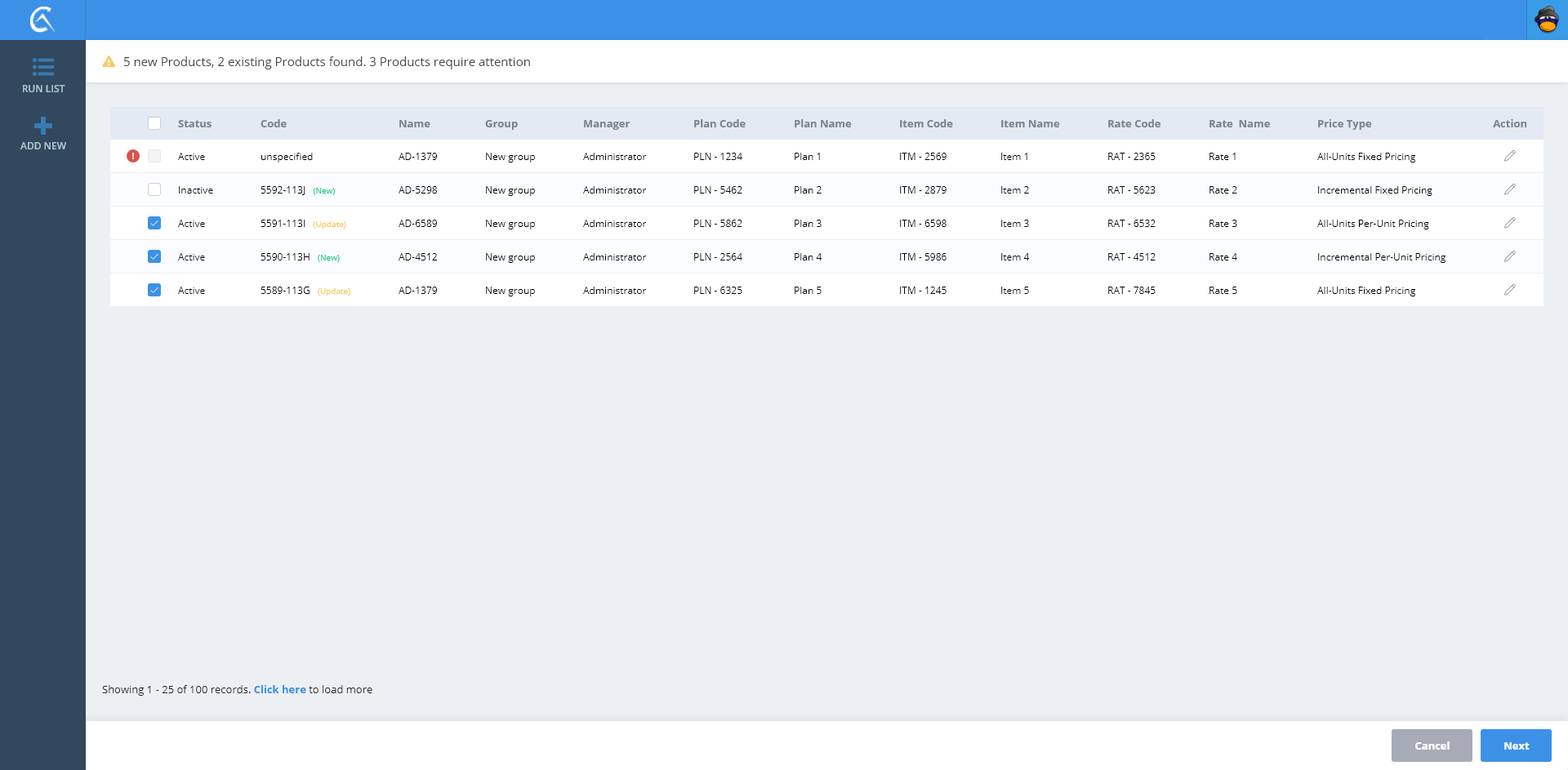Open the user avatar profile icon
This screenshot has height=770, width=1568.
coord(1547,20)
